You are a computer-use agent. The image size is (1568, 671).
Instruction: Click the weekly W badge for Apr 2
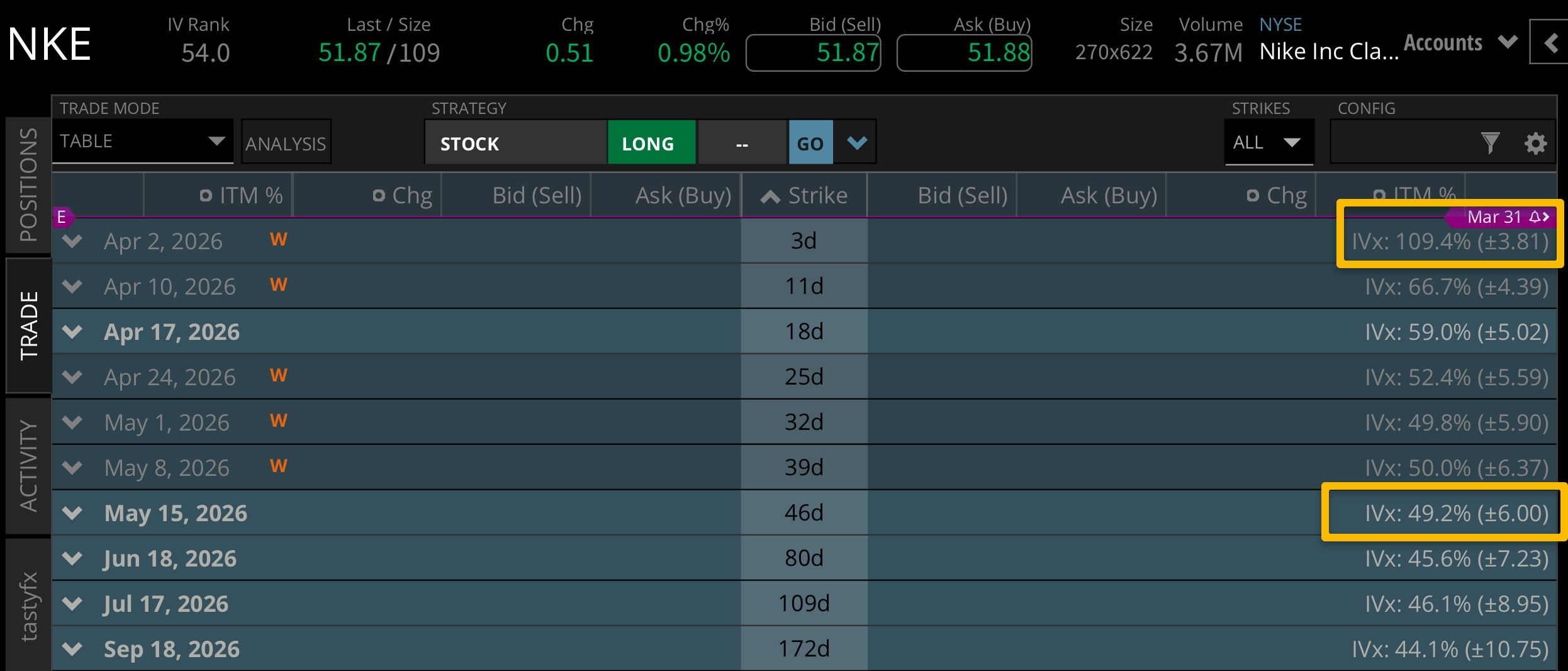(278, 240)
